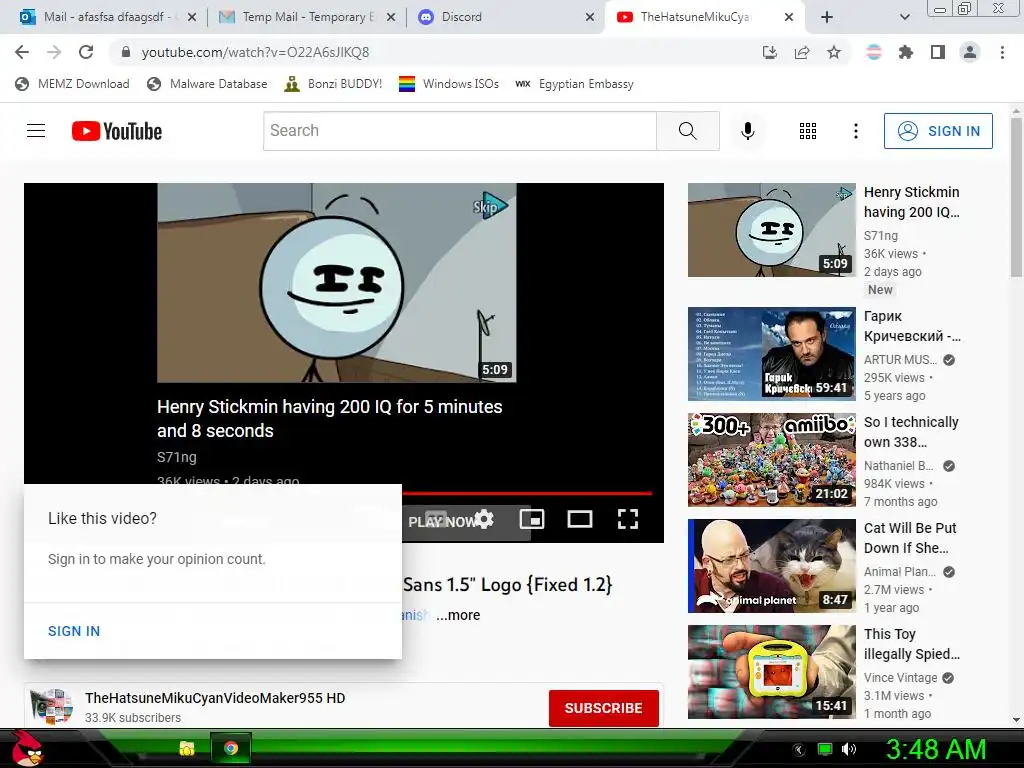Open YouTube settings three-dot menu
1024x768 pixels.
click(x=856, y=131)
